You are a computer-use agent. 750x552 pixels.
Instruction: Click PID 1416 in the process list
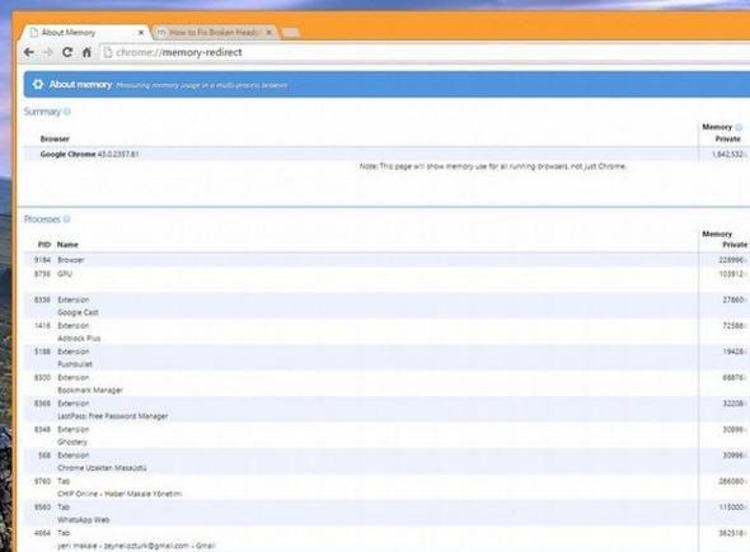[x=42, y=325]
